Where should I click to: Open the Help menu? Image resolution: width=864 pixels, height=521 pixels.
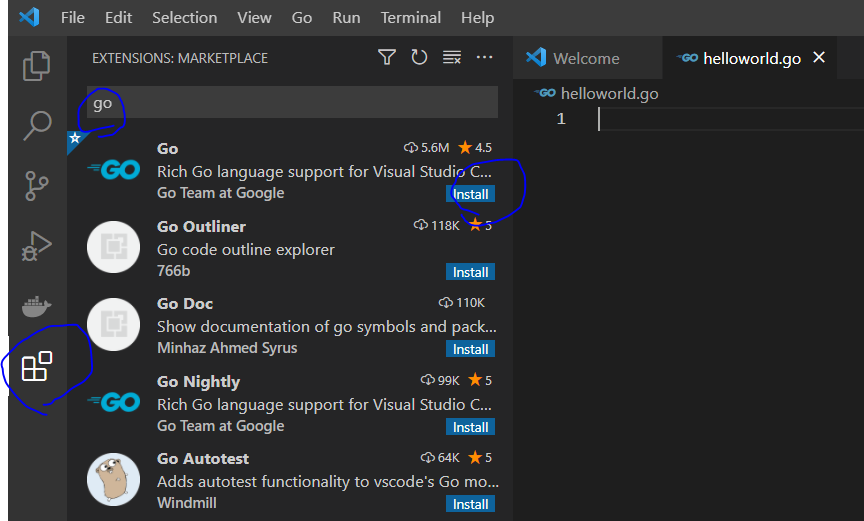[477, 18]
